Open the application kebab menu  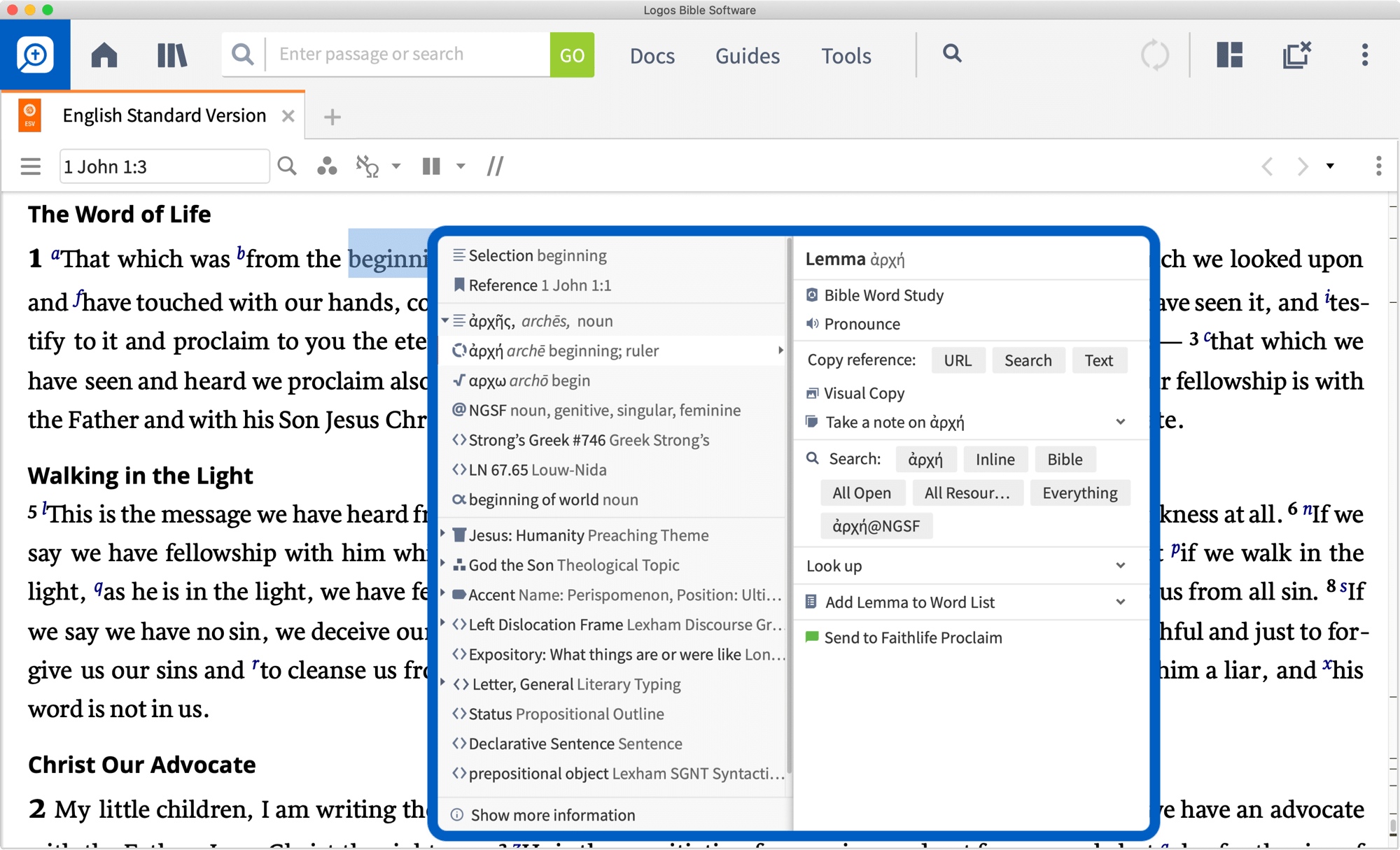1365,55
